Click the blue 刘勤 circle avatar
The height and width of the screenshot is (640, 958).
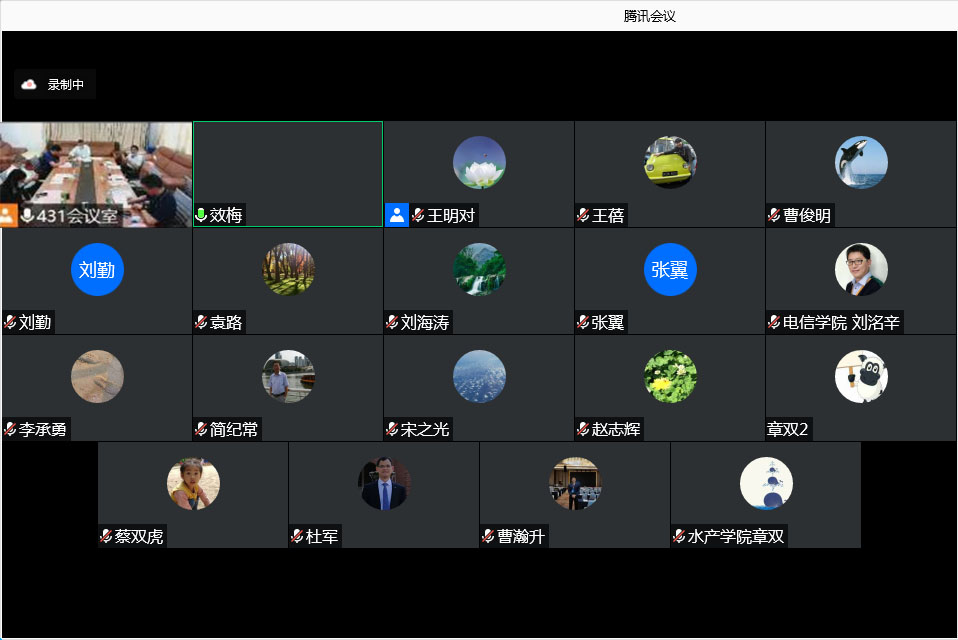point(97,269)
